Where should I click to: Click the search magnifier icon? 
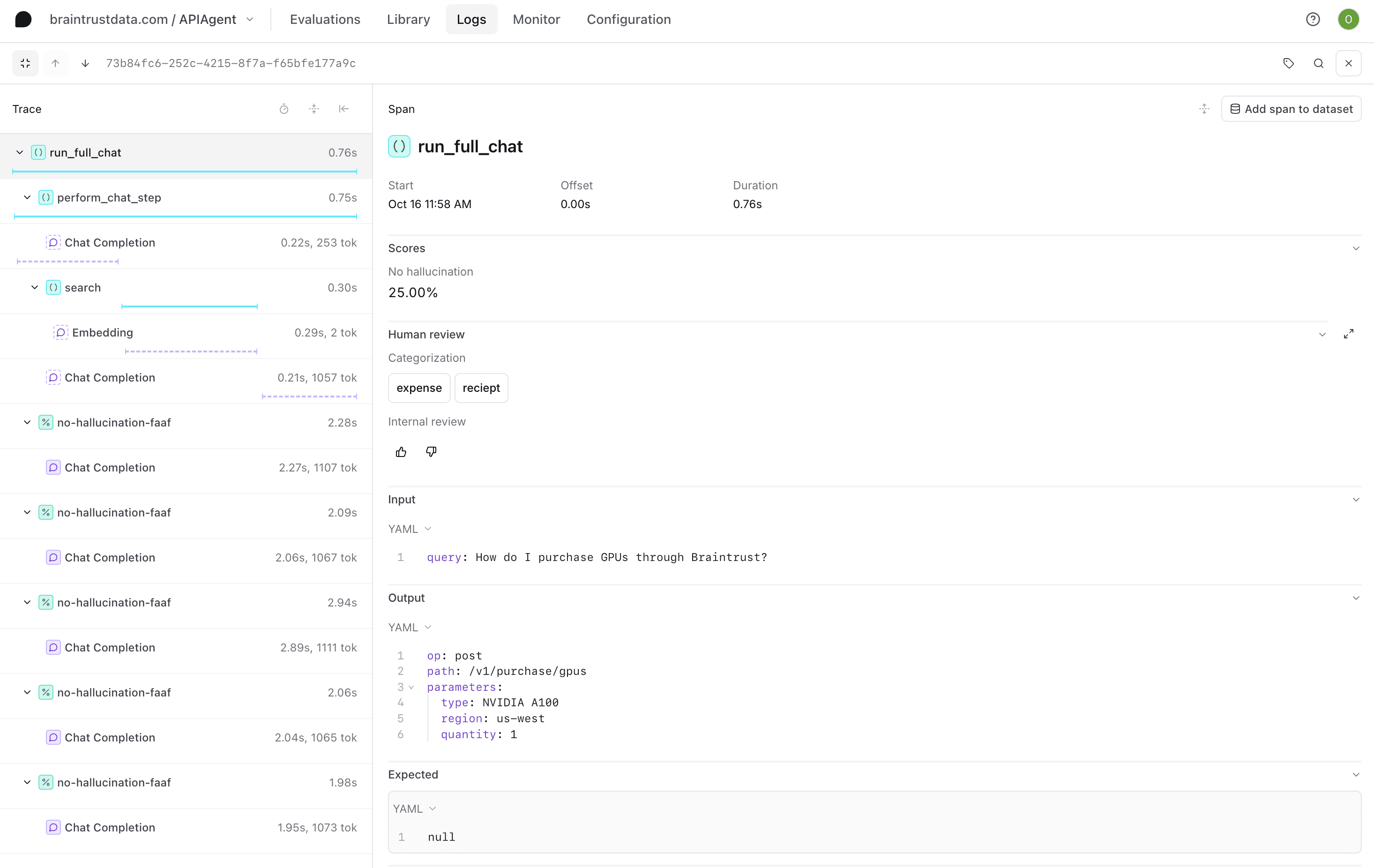pyautogui.click(x=1319, y=63)
